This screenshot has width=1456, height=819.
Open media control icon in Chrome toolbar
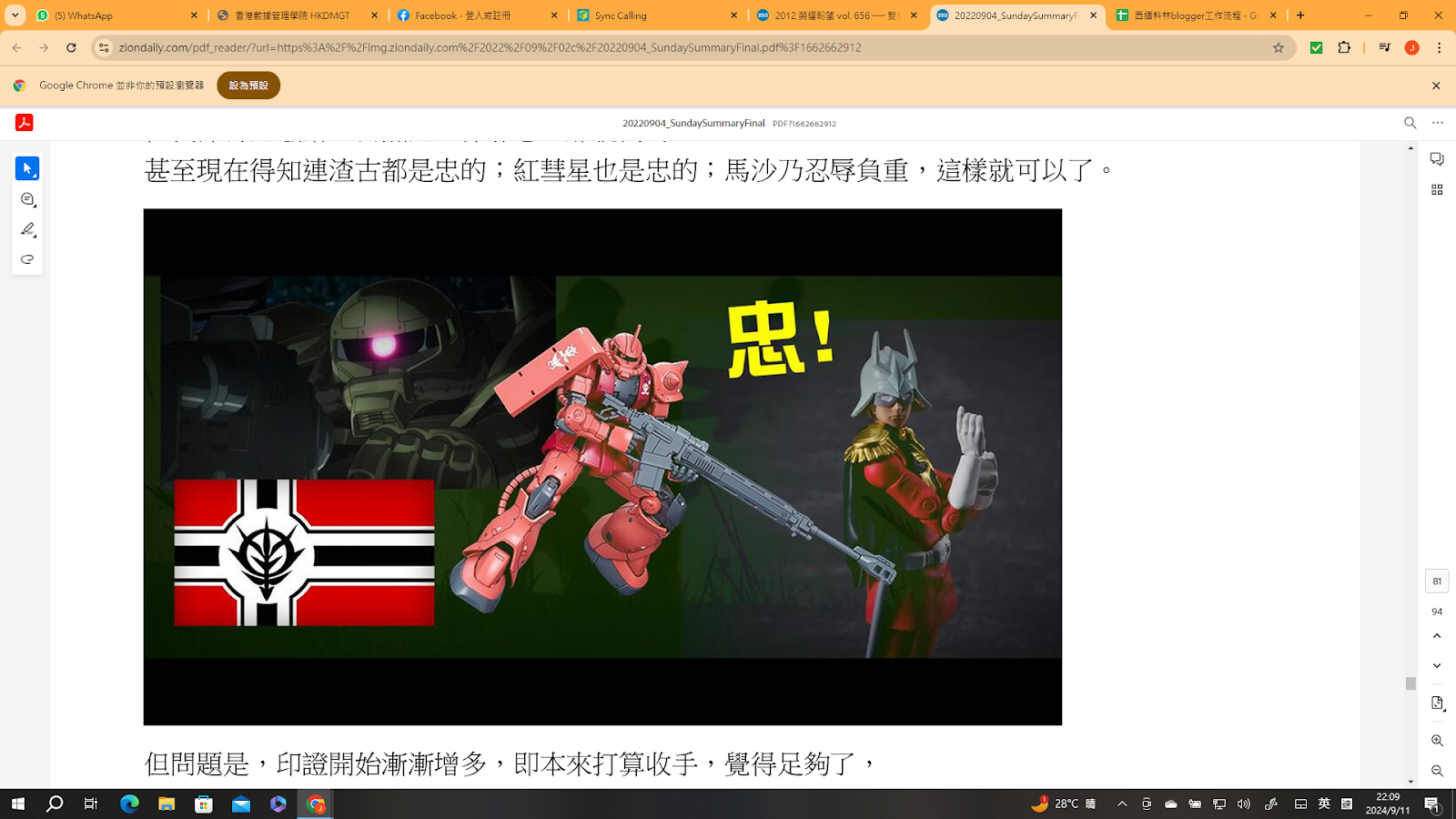point(1384,47)
